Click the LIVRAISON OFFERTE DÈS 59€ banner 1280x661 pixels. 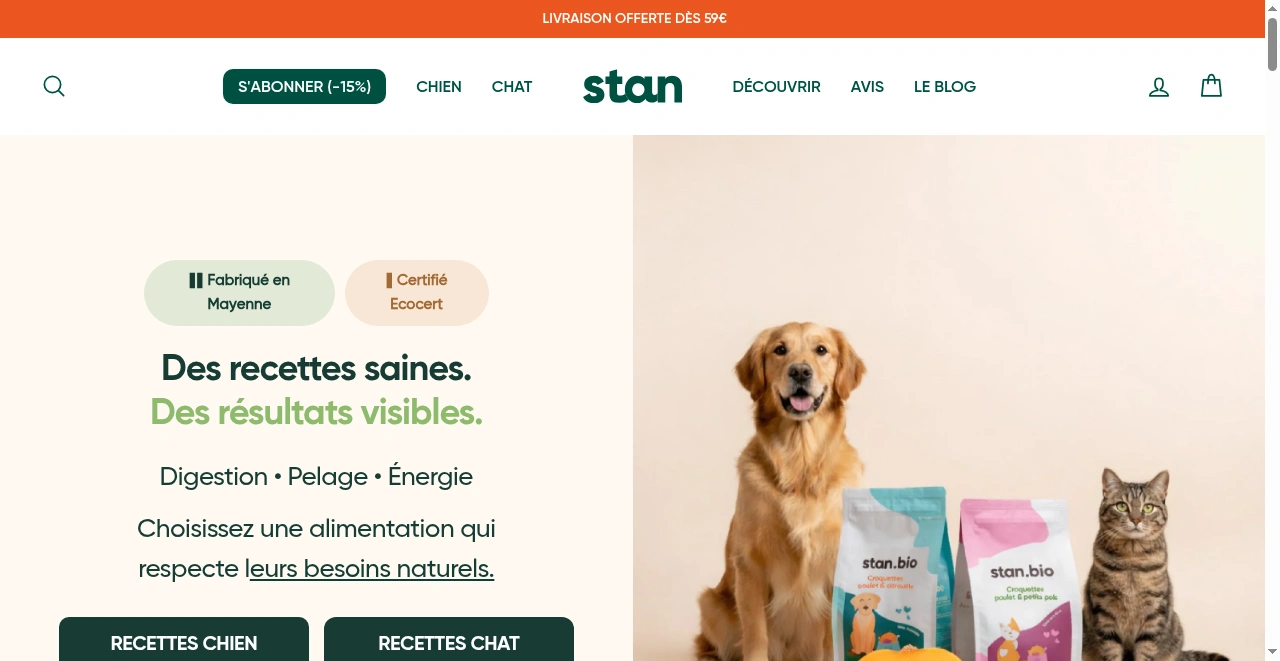pyautogui.click(x=633, y=19)
